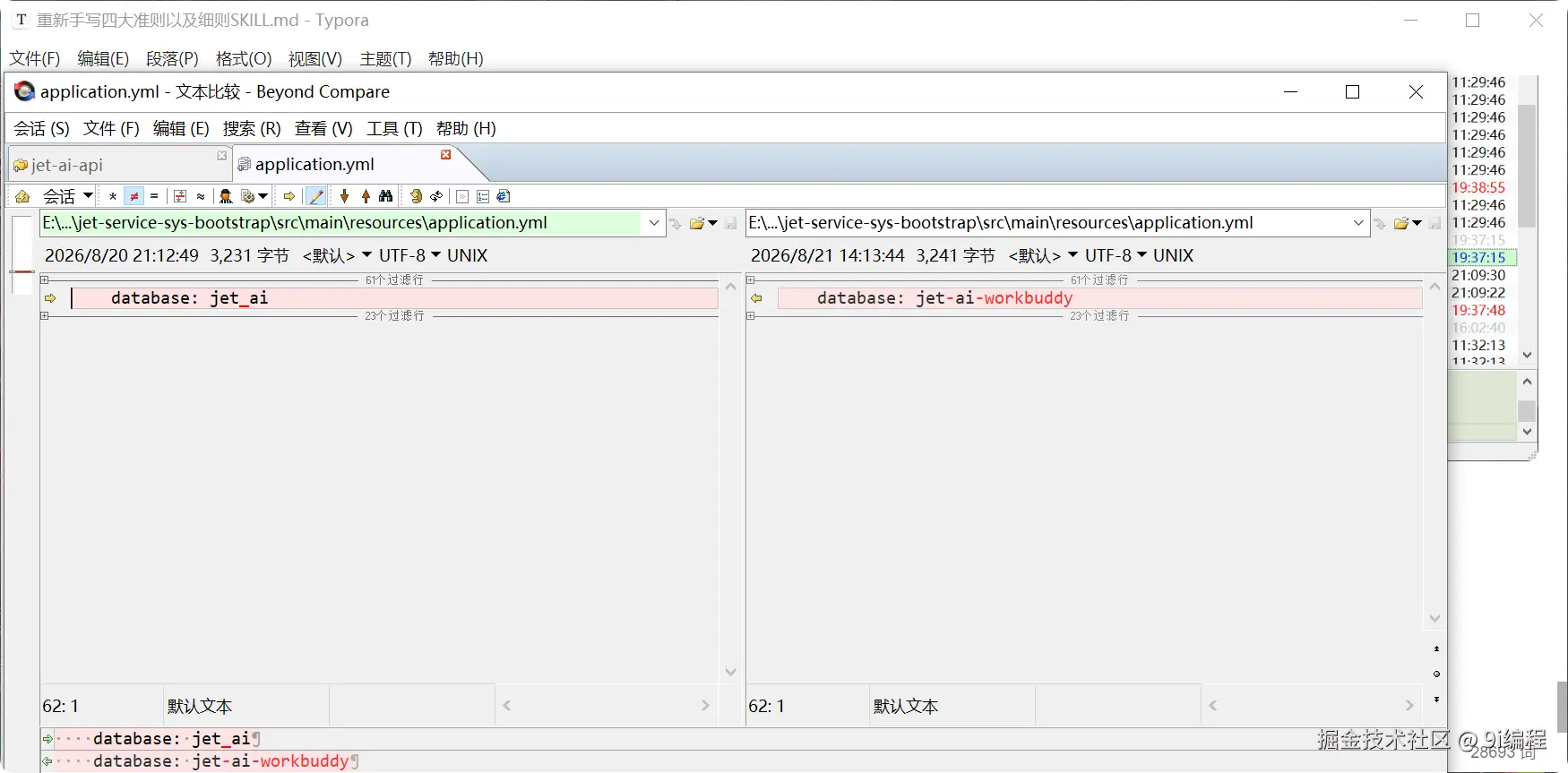Click the right pane browse folder icon
This screenshot has width=1568, height=773.
1402,223
